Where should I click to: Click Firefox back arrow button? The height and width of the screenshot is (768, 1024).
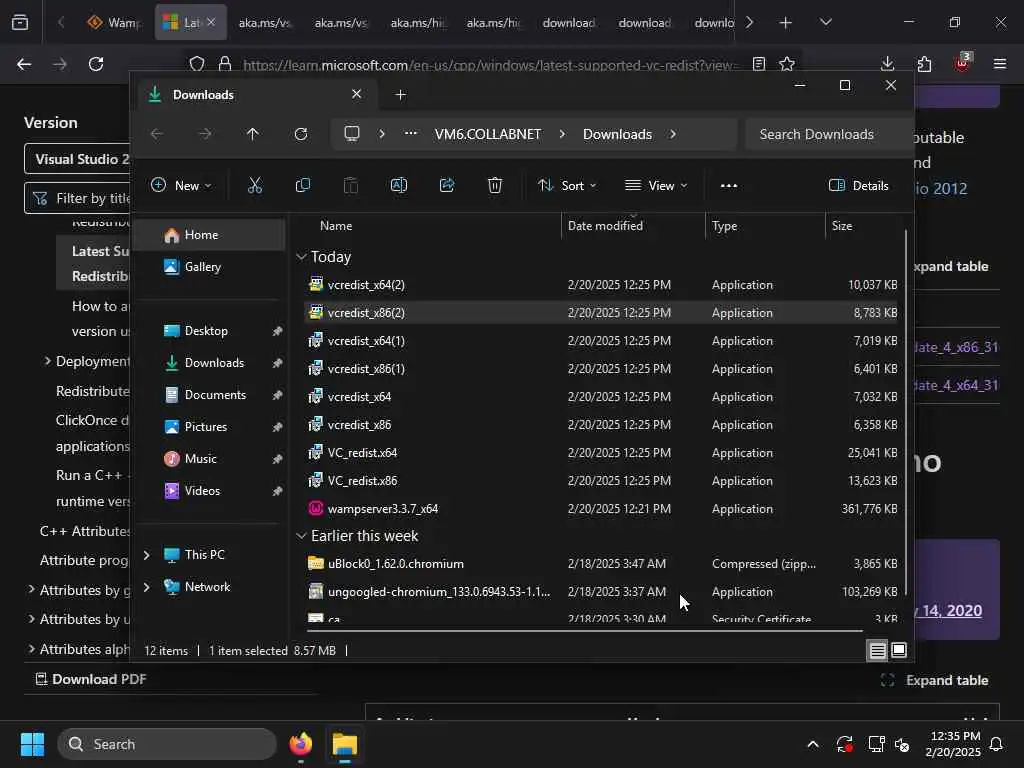click(24, 64)
